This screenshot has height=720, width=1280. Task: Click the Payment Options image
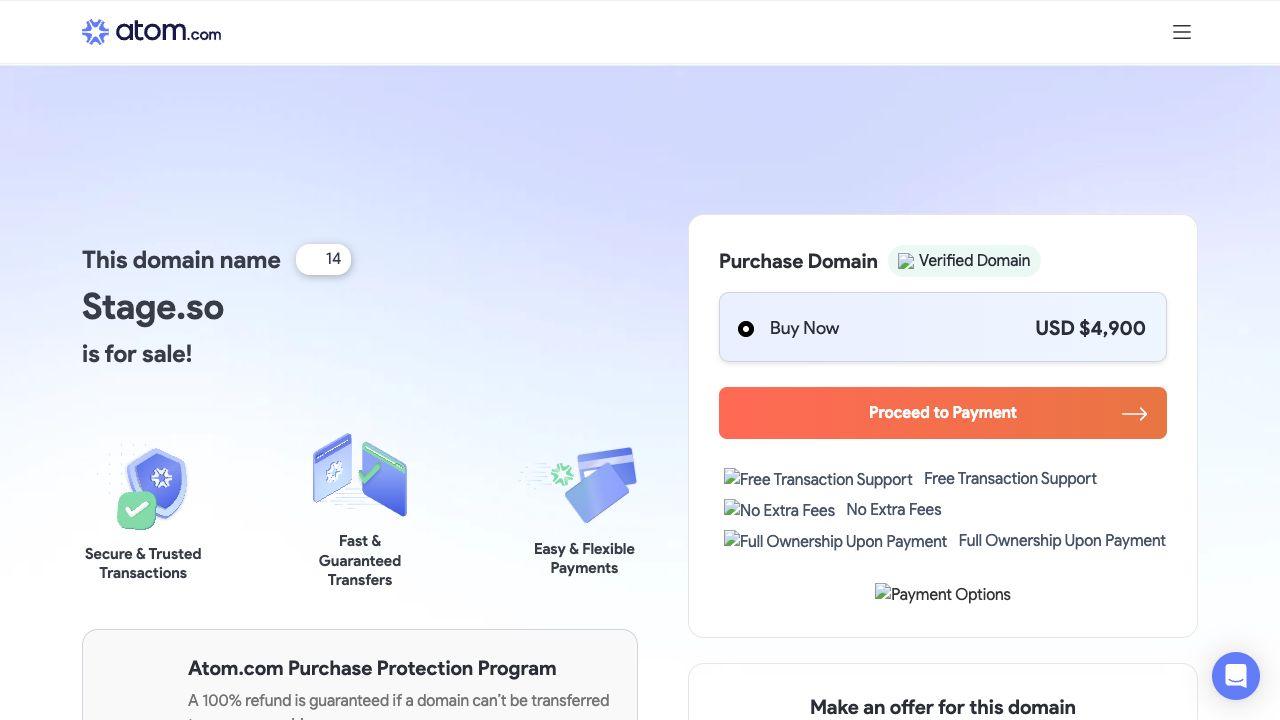tap(942, 594)
